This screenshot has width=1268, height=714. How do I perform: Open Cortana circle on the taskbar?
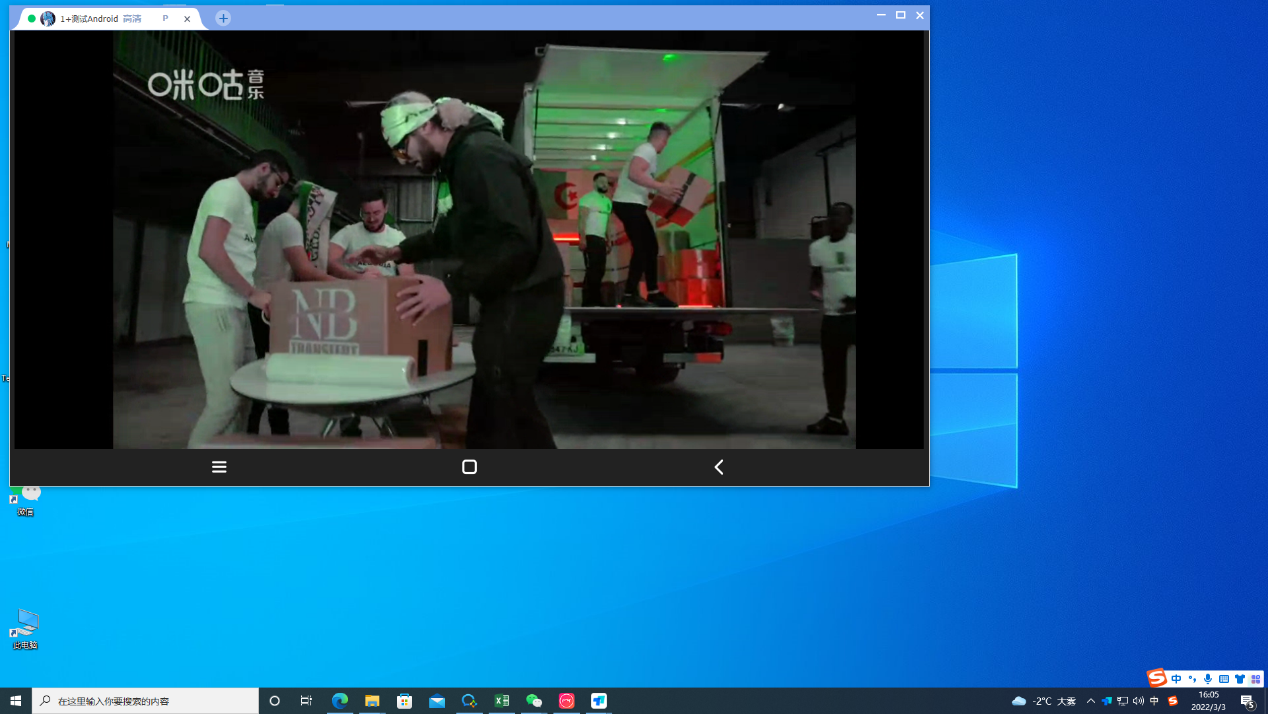(275, 701)
